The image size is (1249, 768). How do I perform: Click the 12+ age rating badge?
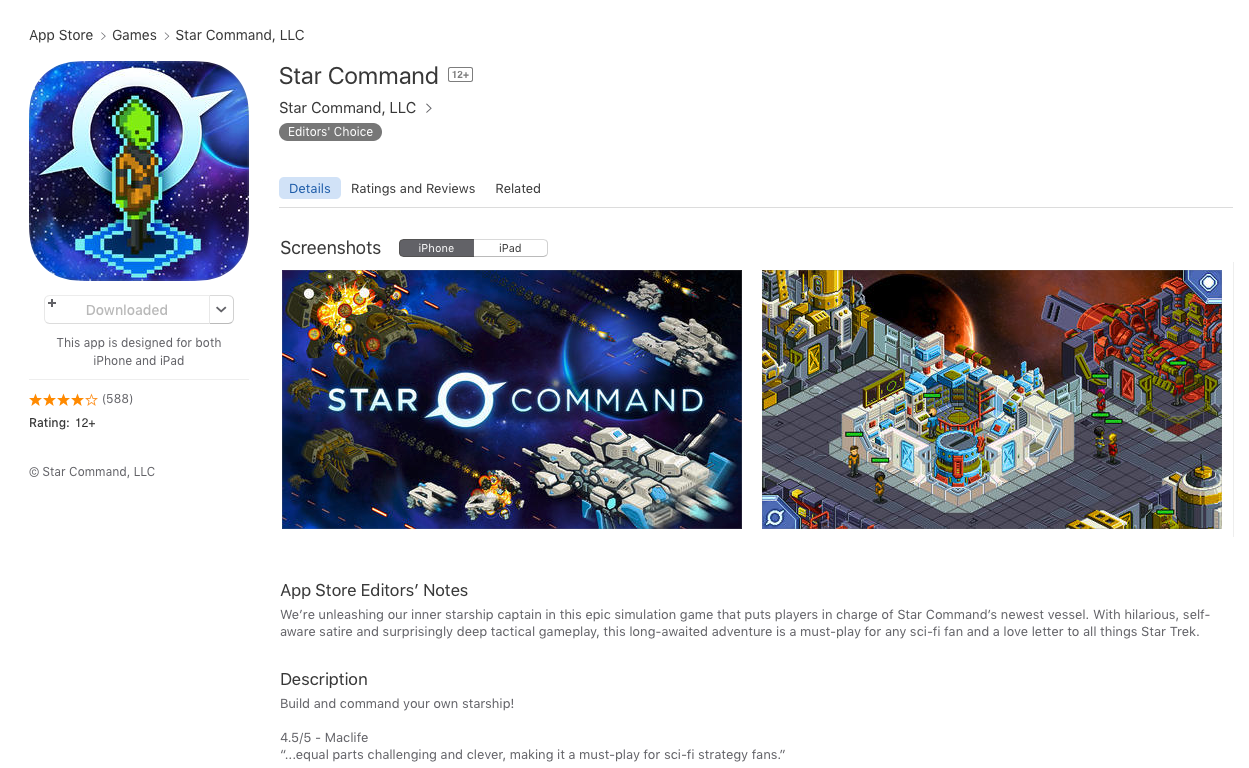[460, 75]
